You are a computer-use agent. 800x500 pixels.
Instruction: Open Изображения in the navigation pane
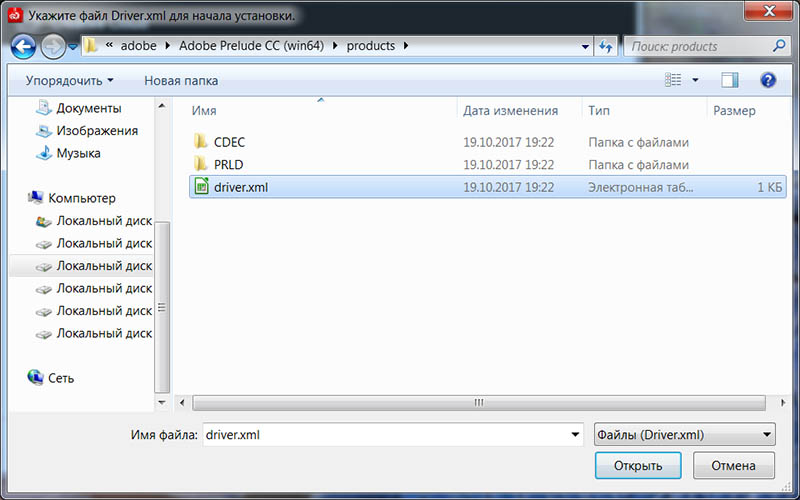tap(97, 131)
